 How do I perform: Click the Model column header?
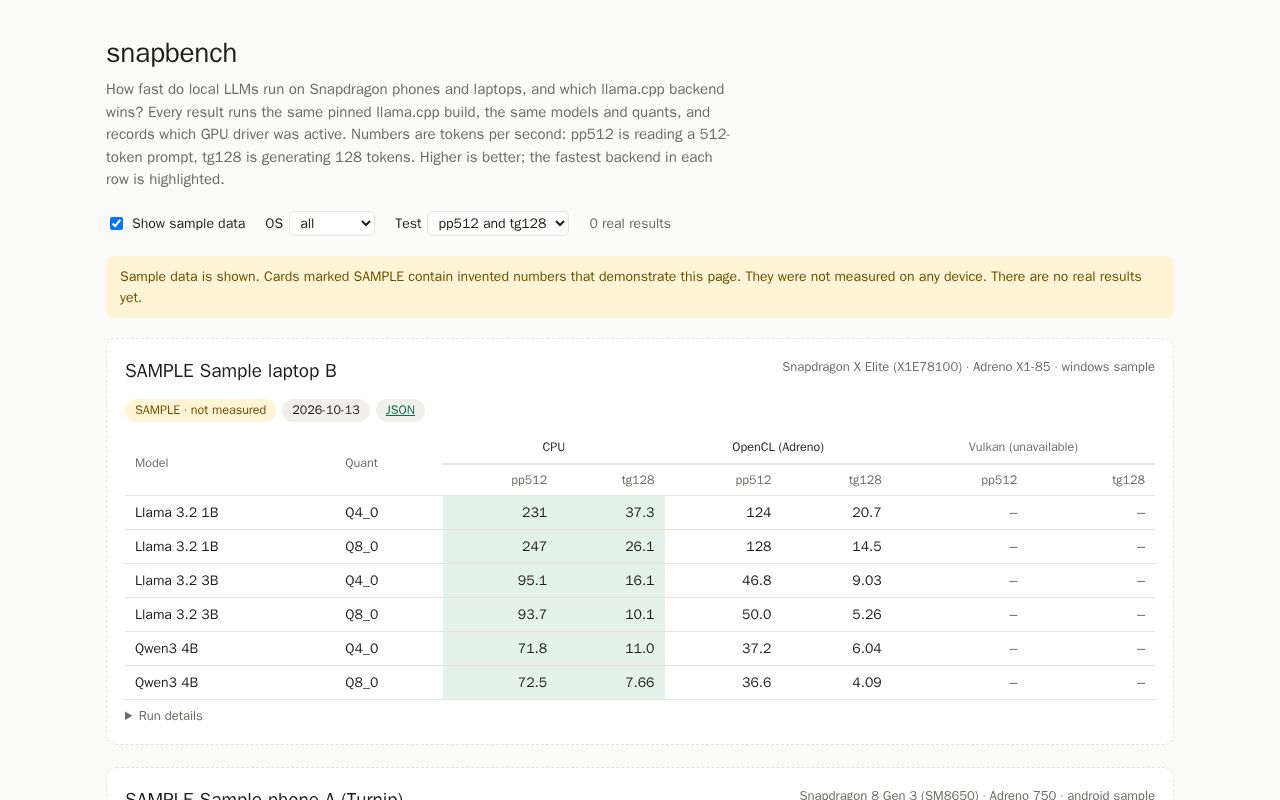point(152,463)
